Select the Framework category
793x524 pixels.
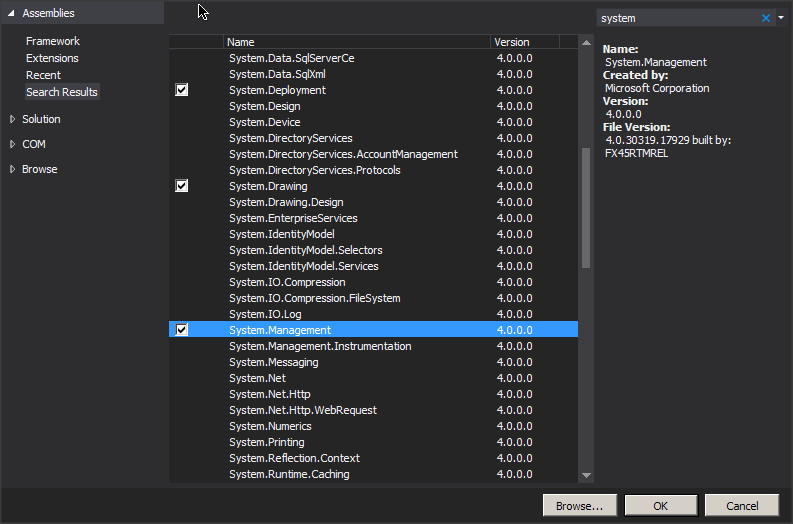click(x=53, y=41)
